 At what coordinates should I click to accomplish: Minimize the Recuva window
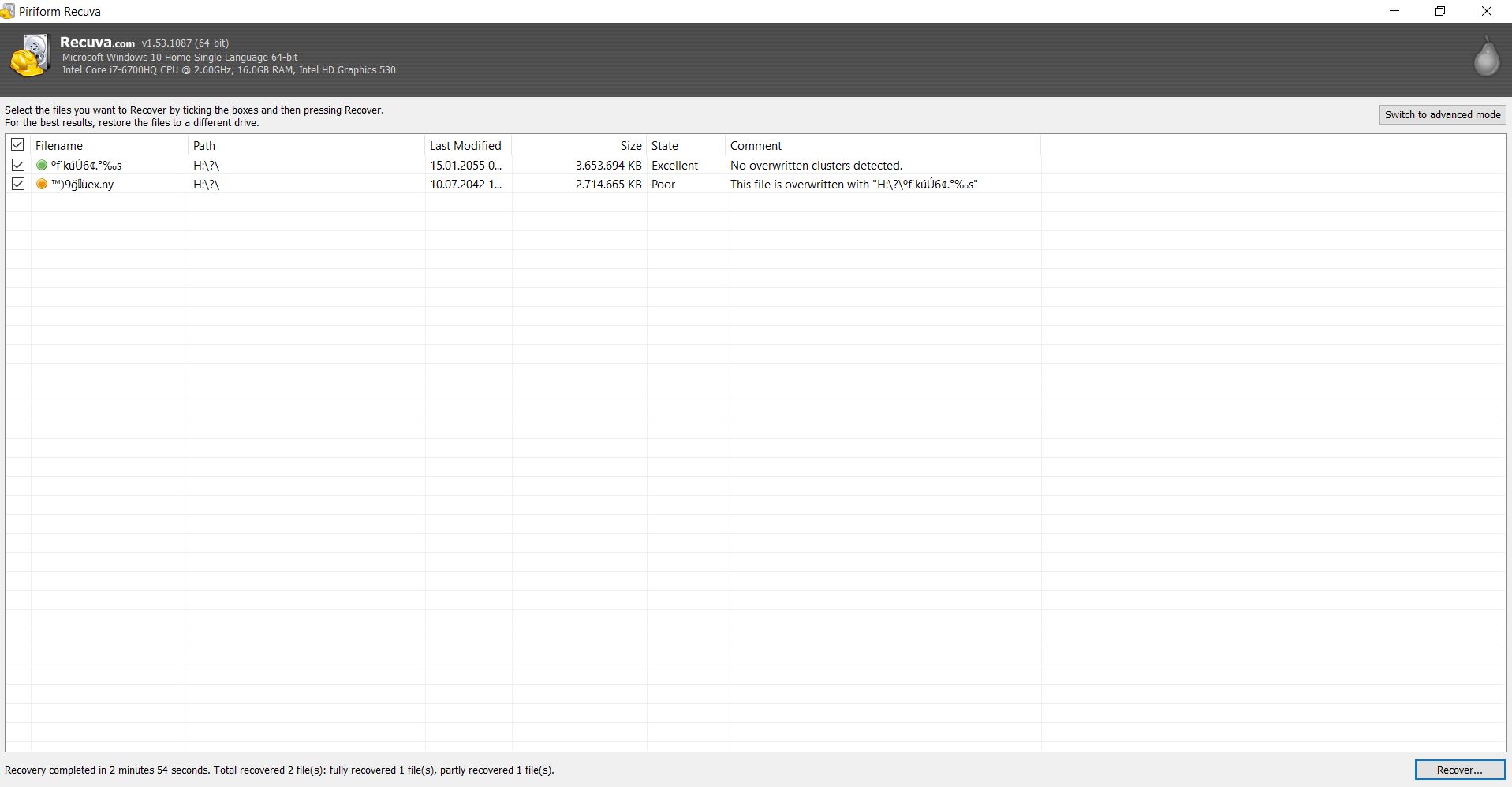click(x=1394, y=11)
